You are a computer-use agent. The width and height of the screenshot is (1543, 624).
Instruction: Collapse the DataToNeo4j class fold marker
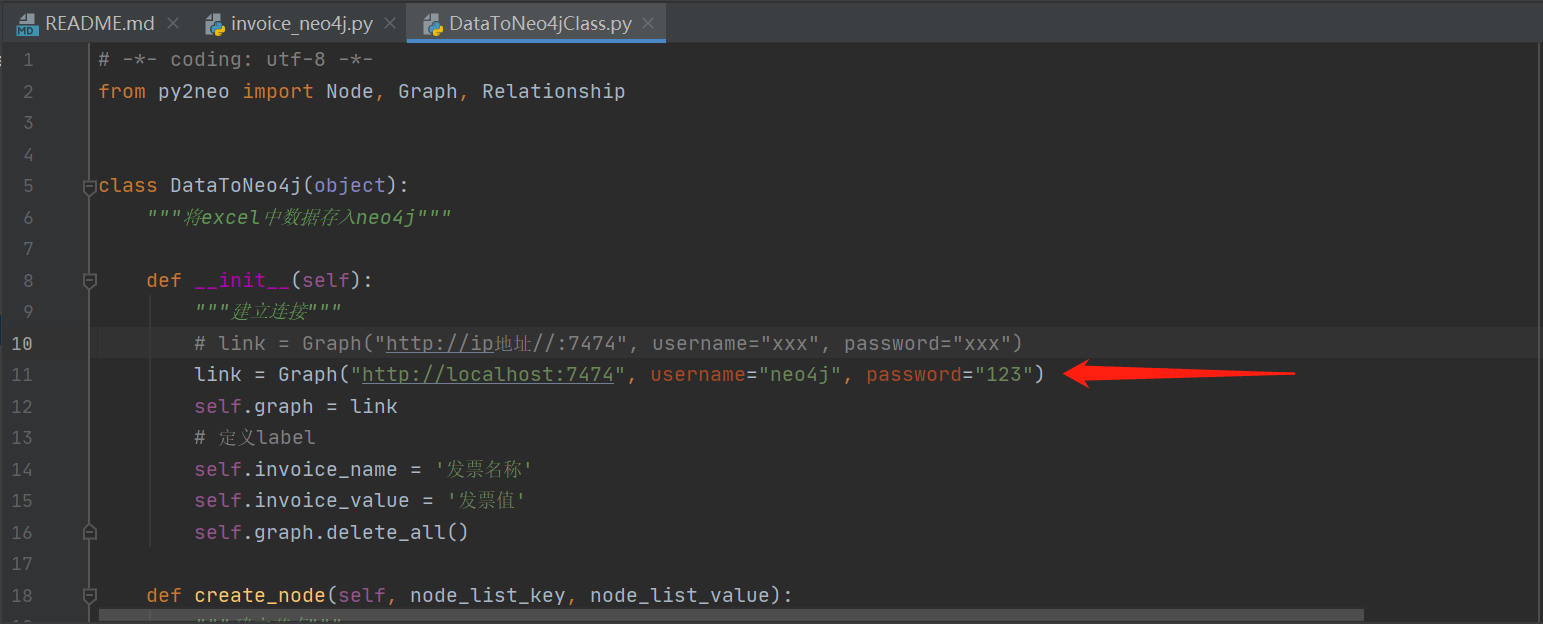pos(89,185)
